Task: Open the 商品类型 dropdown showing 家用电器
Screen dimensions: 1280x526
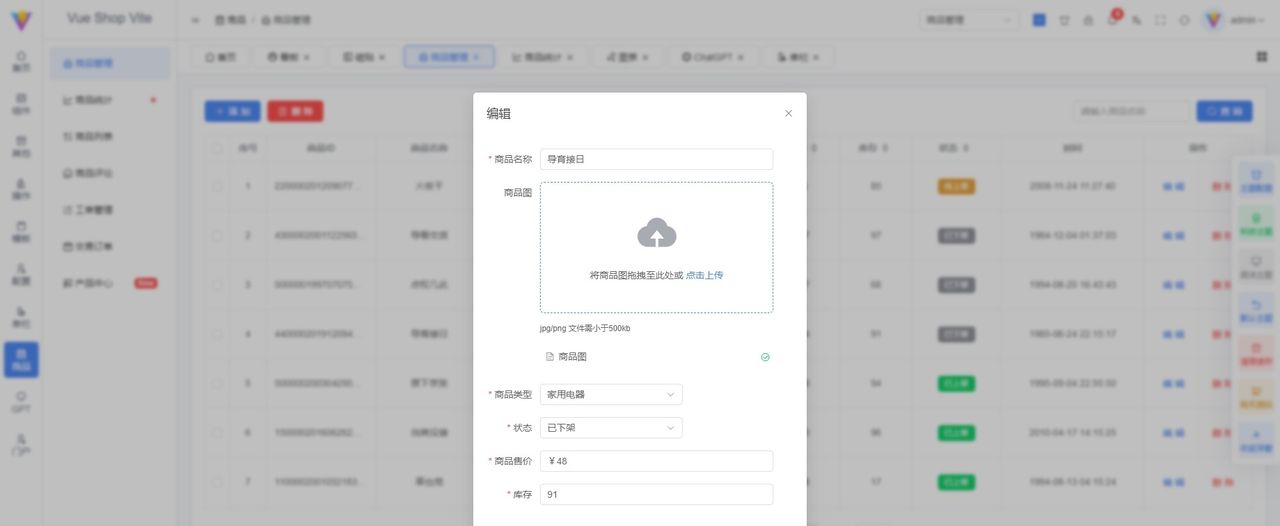Action: tap(611, 394)
